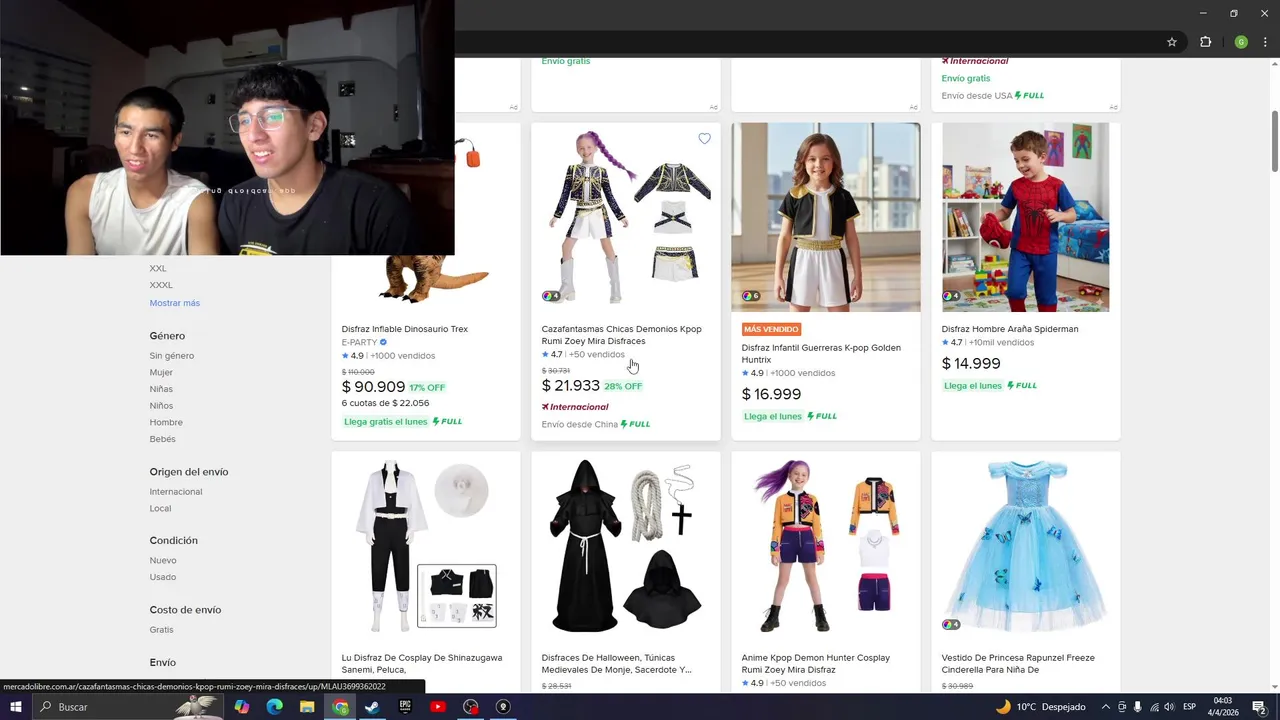Filter condition by Nuevo
The image size is (1280, 720).
163,560
